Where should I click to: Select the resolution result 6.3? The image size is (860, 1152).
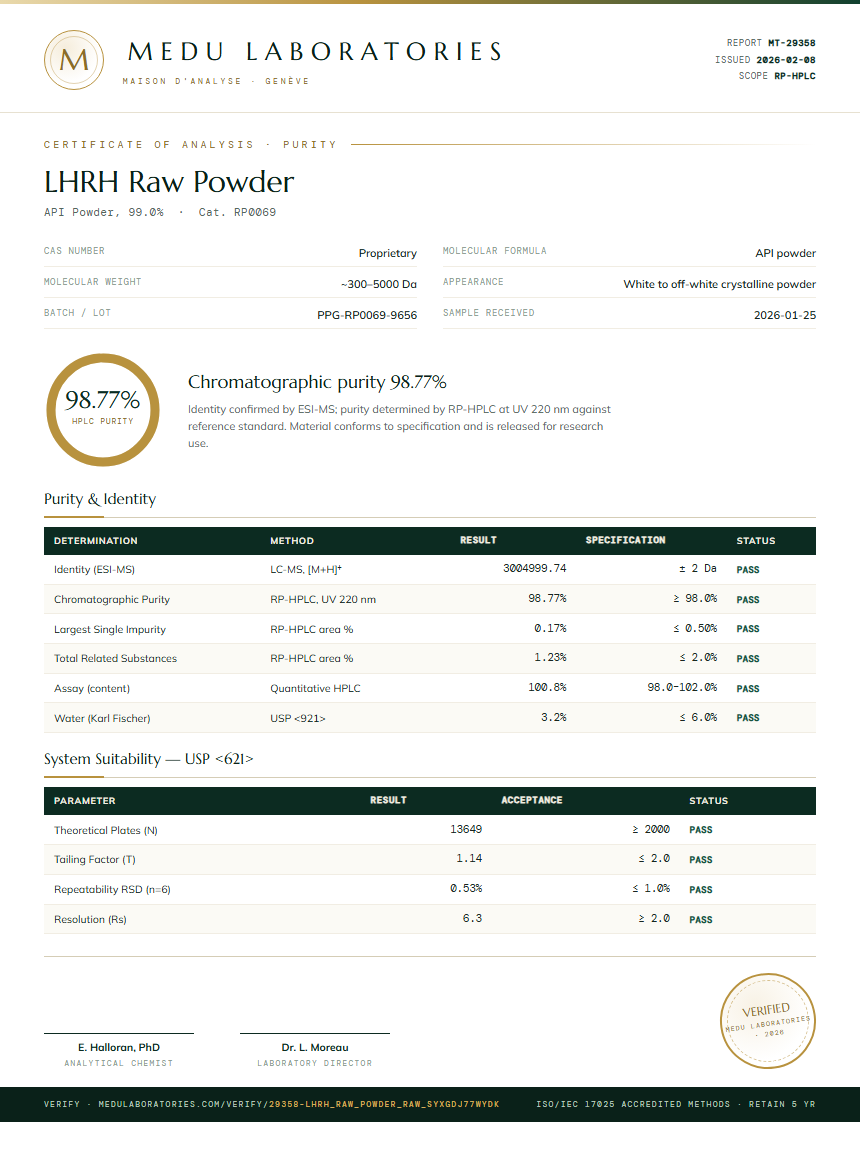(x=472, y=919)
